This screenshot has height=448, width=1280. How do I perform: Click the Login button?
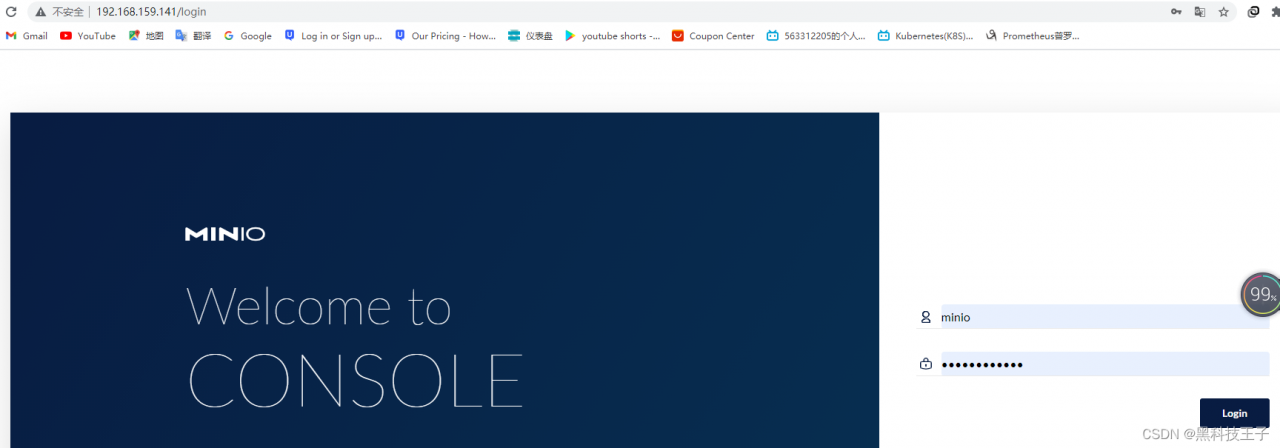coord(1235,413)
